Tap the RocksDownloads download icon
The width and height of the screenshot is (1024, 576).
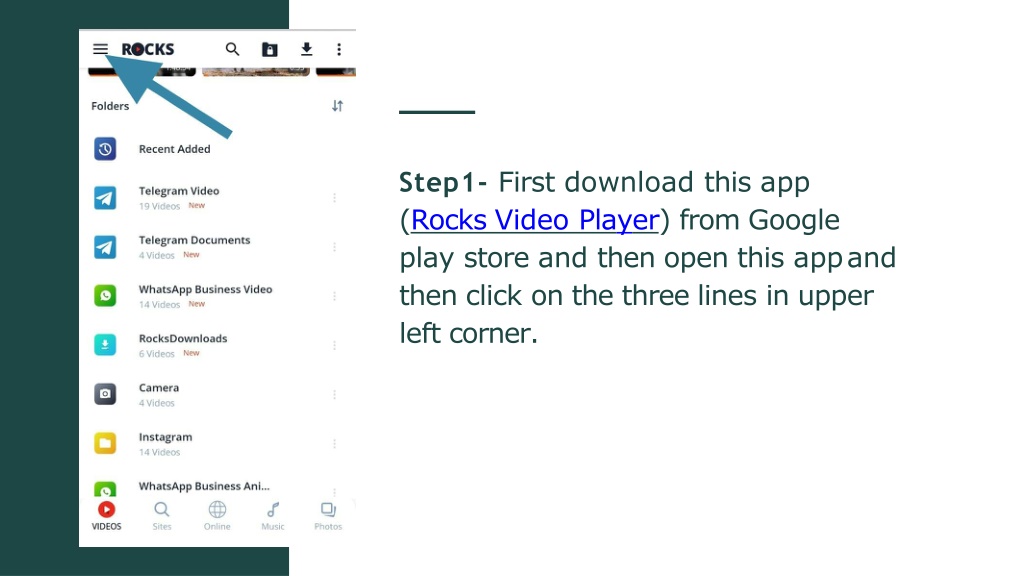click(105, 345)
